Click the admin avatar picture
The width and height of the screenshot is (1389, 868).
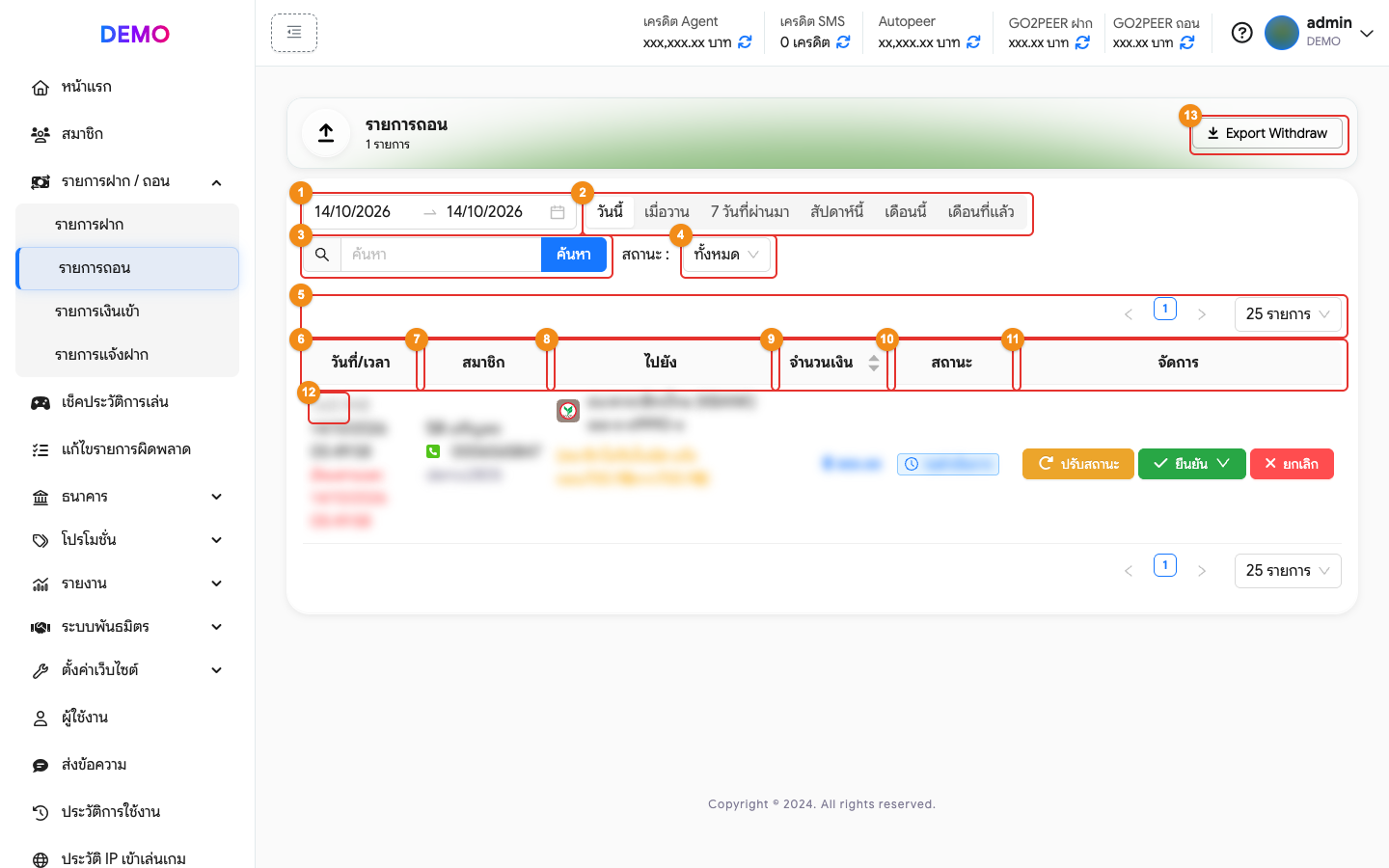(x=1282, y=33)
